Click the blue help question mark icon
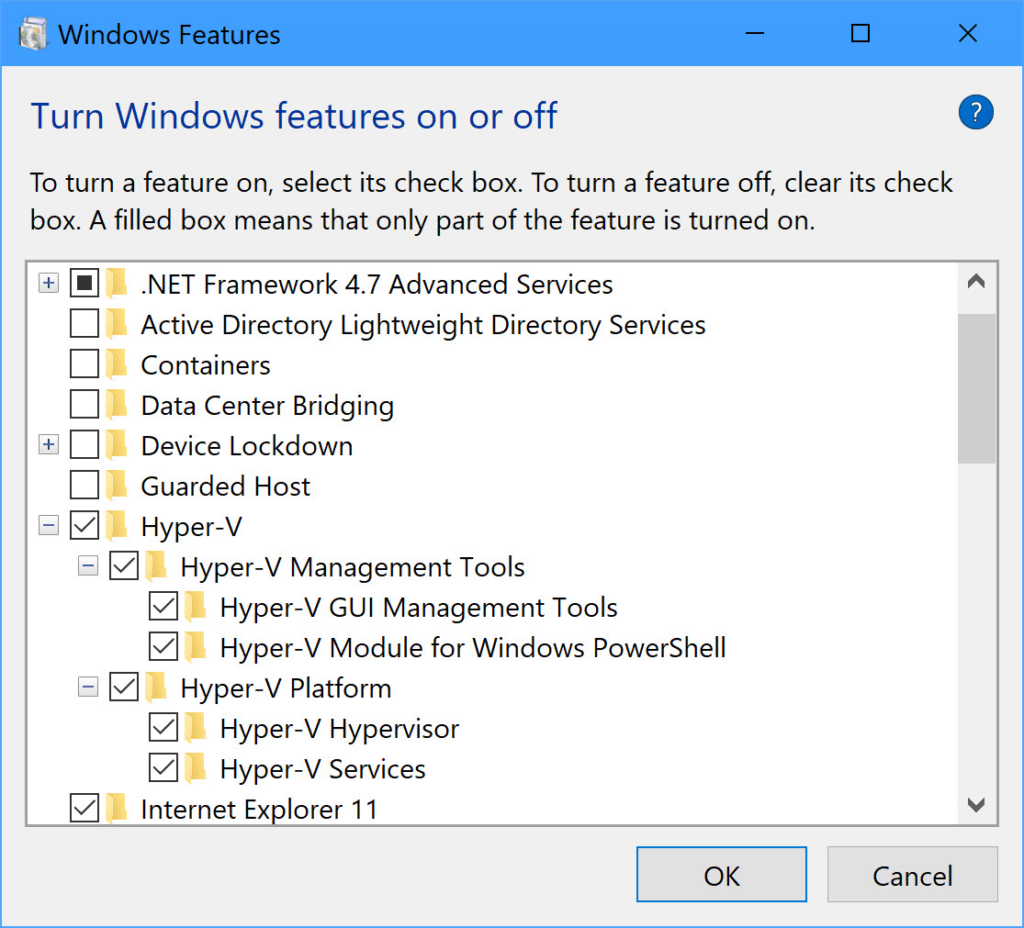This screenshot has width=1024, height=928. pos(975,113)
